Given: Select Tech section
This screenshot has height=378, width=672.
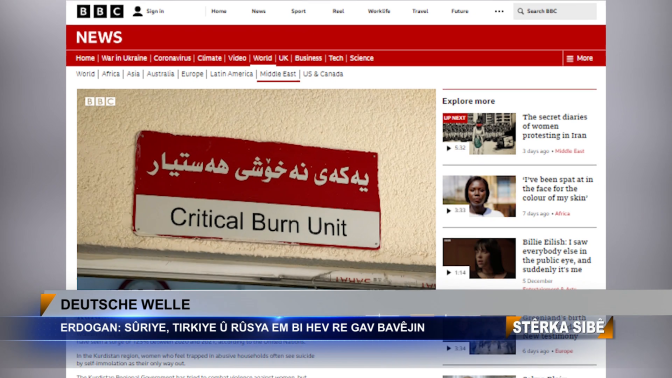Looking at the screenshot, I should click(x=336, y=58).
